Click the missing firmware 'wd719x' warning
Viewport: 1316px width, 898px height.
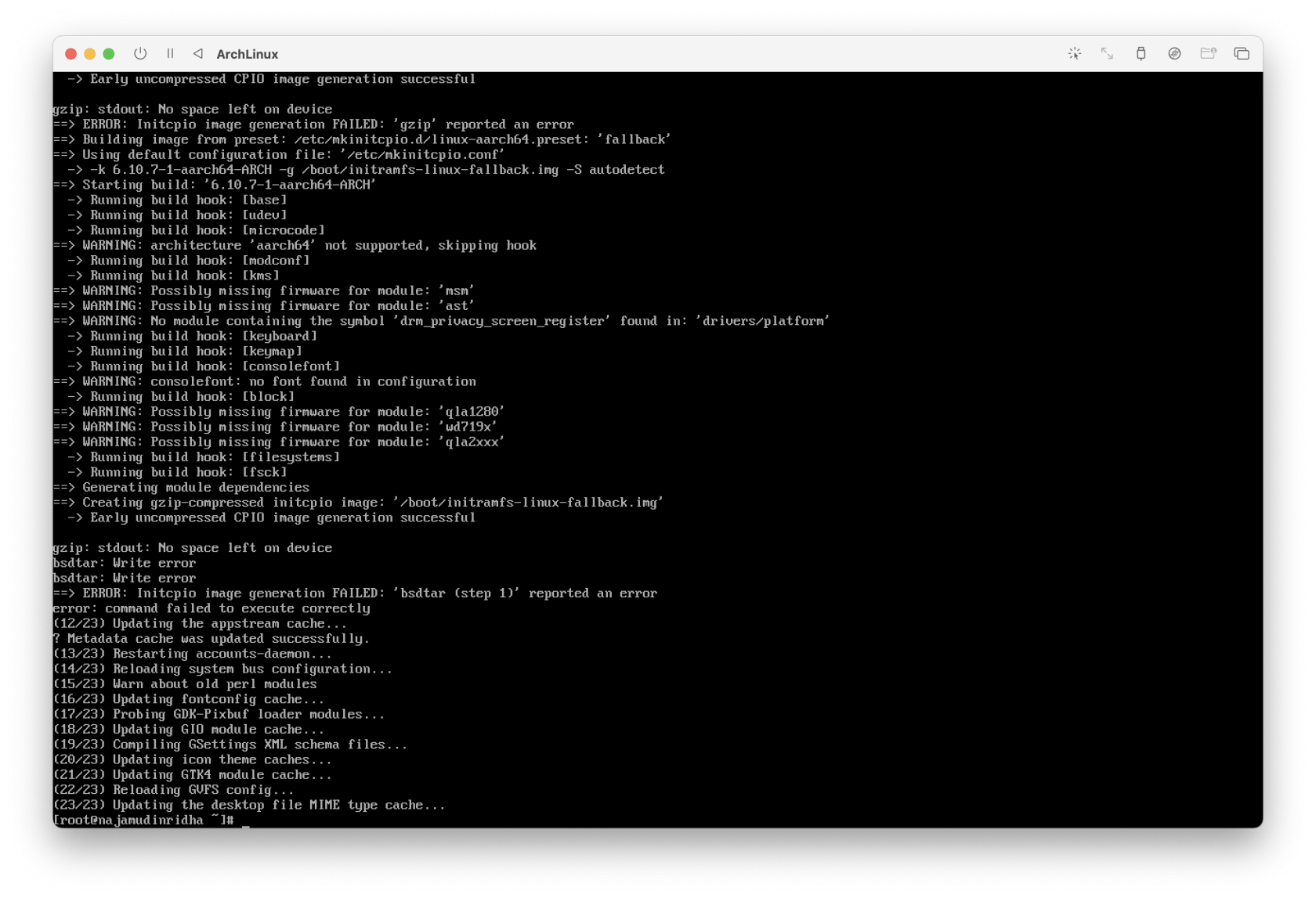[x=275, y=427]
